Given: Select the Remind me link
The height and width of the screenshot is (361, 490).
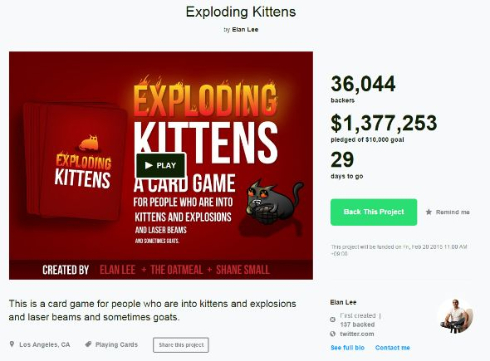Looking at the screenshot, I should click(452, 212).
